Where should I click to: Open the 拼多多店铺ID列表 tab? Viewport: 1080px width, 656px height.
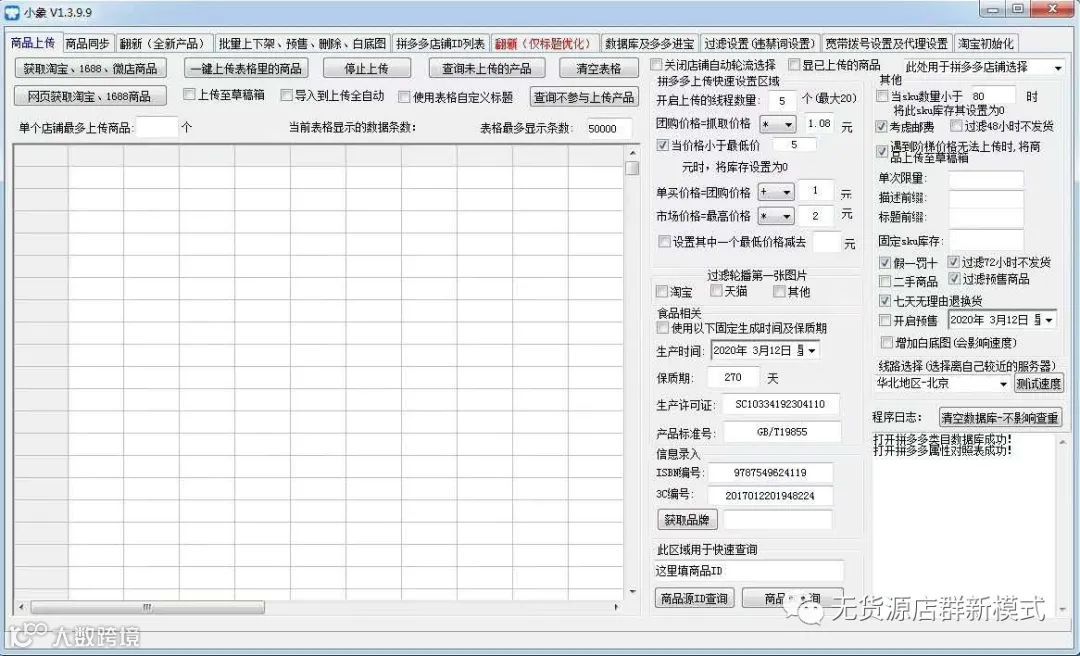tap(440, 43)
